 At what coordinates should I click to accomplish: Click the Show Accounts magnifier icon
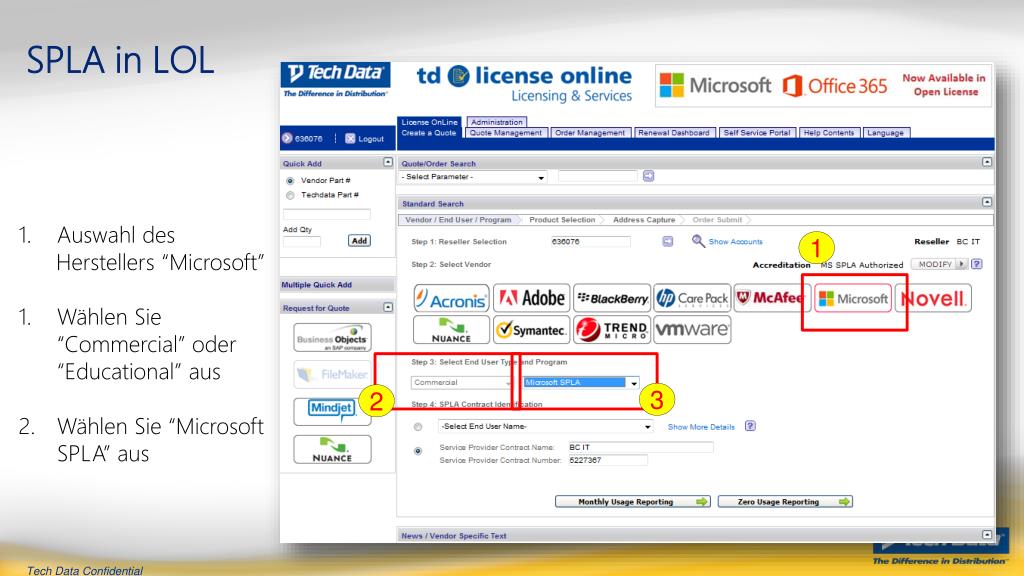698,241
